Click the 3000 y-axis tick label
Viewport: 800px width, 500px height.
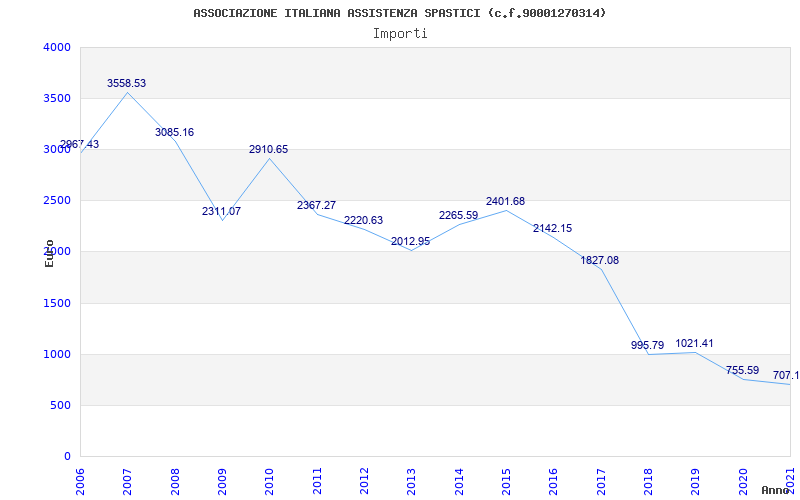tap(57, 149)
